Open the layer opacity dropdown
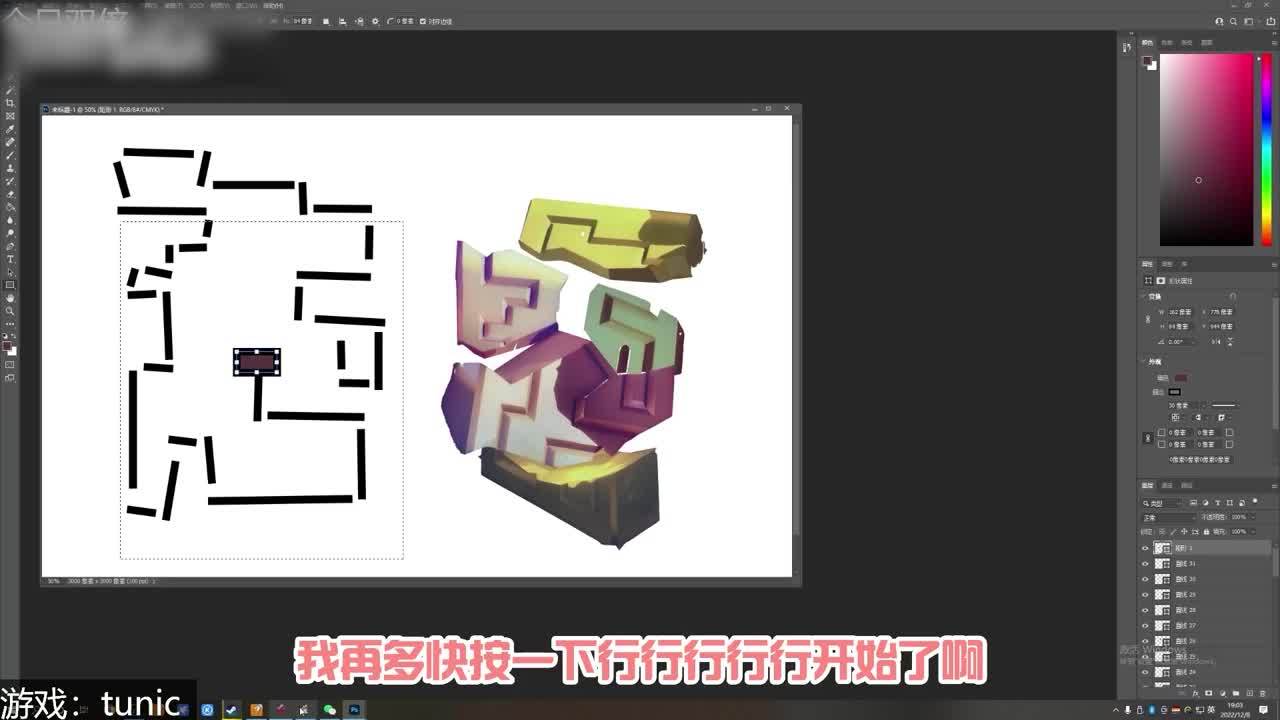This screenshot has height=720, width=1280. coord(1241,517)
